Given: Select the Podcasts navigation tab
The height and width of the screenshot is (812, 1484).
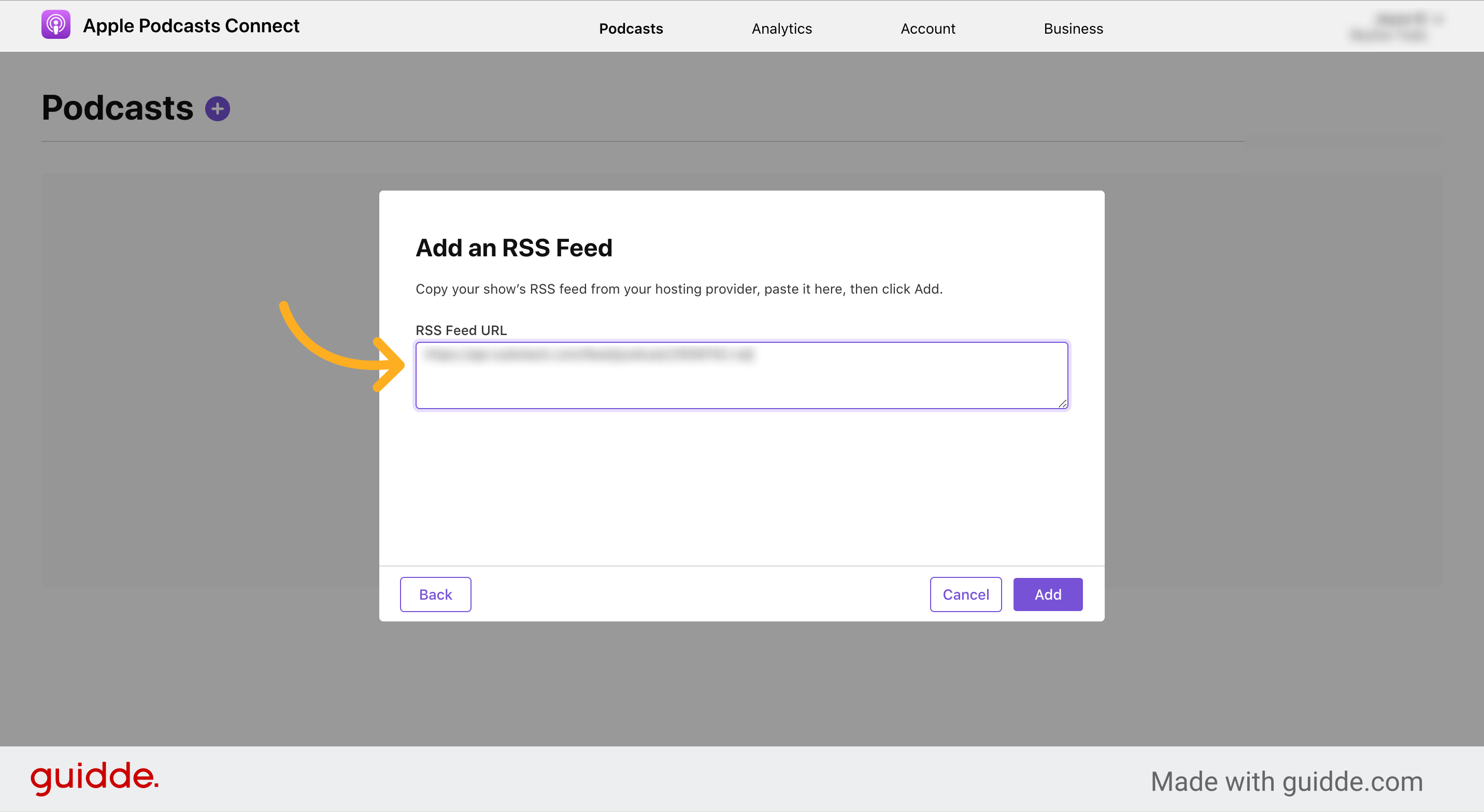Looking at the screenshot, I should pos(630,28).
